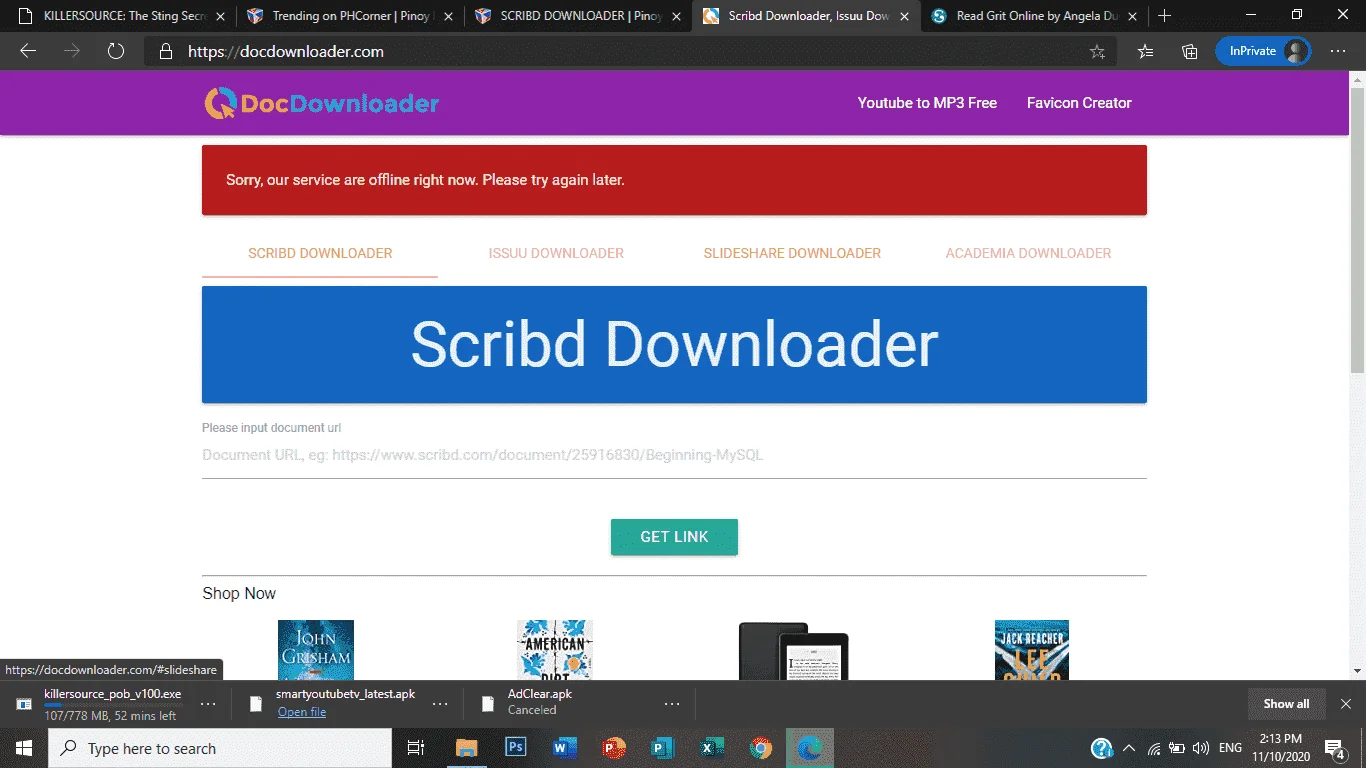This screenshot has height=768, width=1366.
Task: Close the KILLERSOURCE tab
Action: click(220, 16)
